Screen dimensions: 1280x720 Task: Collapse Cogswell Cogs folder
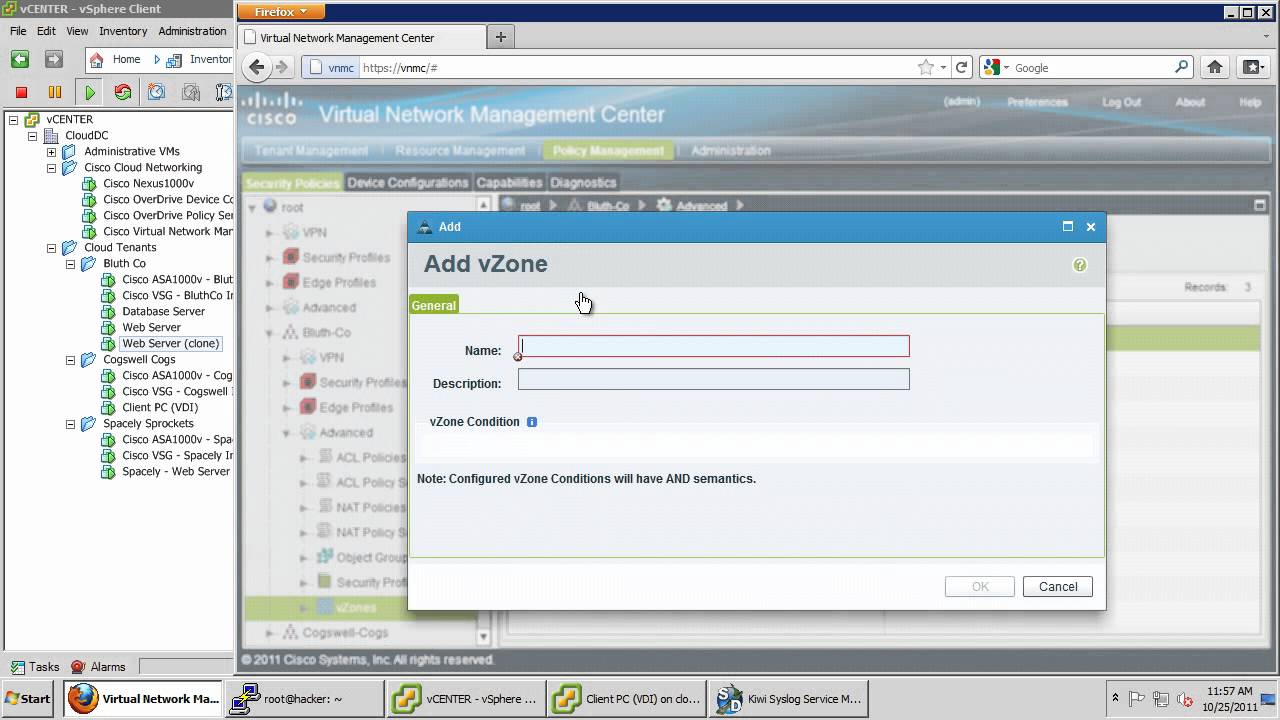tap(71, 360)
